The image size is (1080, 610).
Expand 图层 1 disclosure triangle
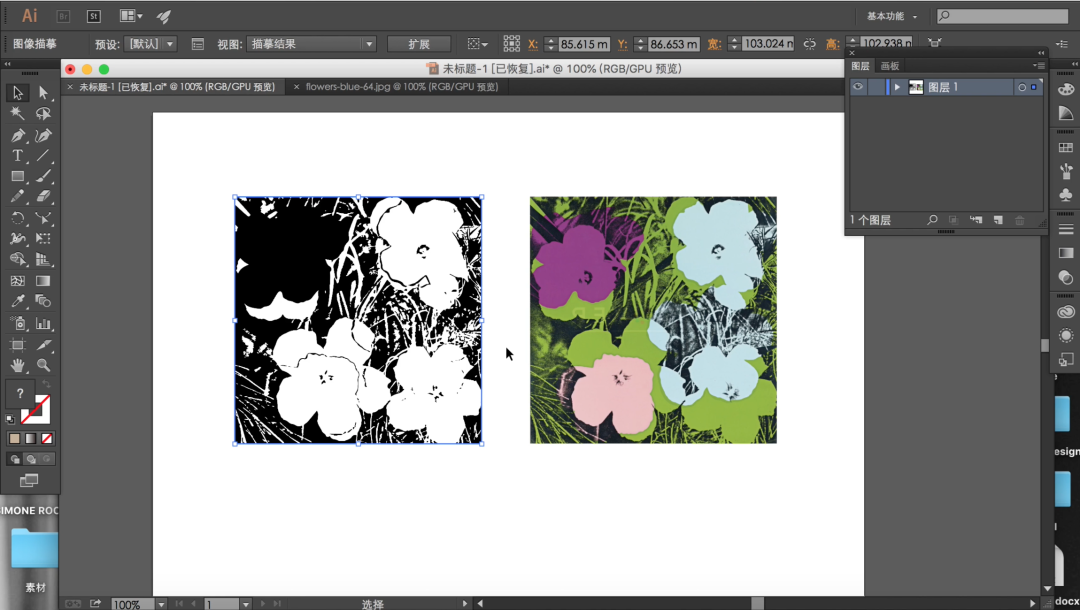coord(897,87)
